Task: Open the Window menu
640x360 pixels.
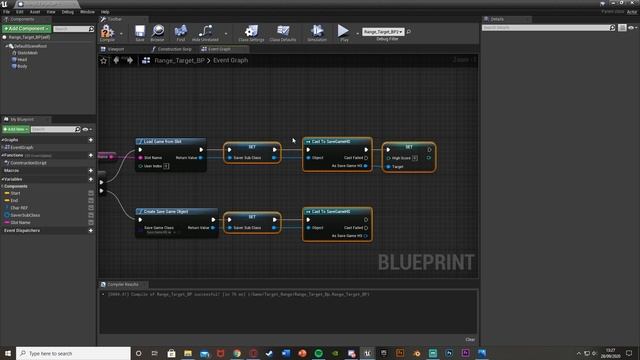Action: coord(87,12)
